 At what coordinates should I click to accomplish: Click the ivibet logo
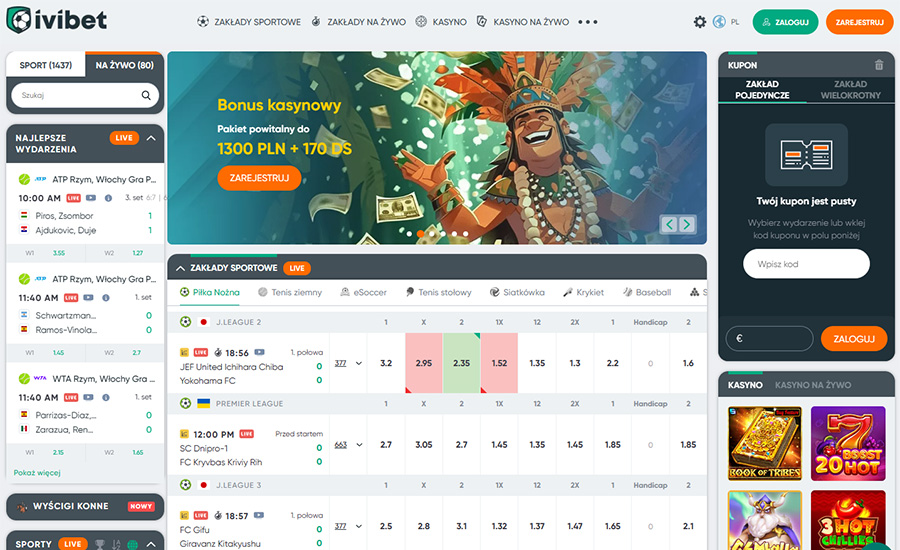(x=56, y=21)
